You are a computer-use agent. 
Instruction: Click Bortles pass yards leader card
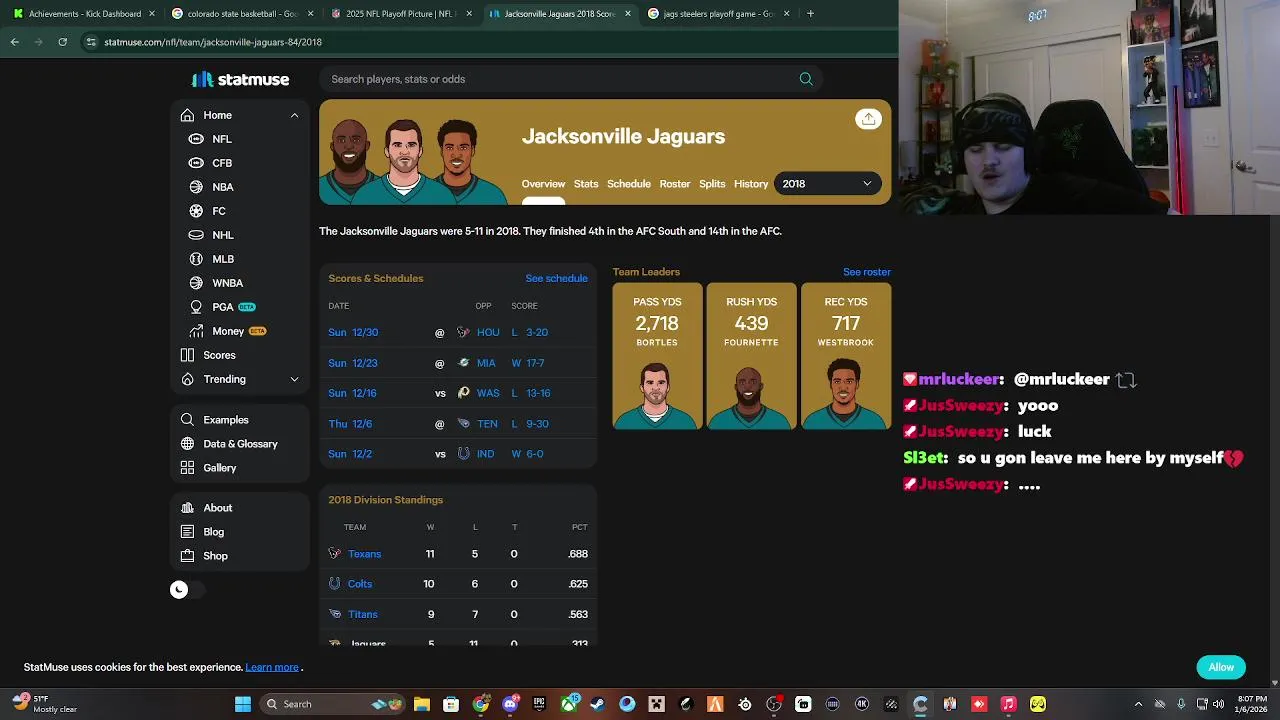click(657, 357)
